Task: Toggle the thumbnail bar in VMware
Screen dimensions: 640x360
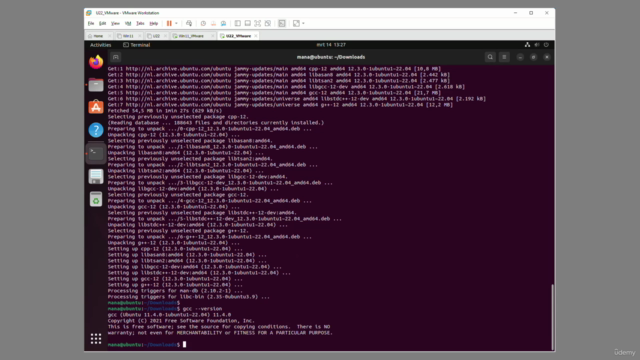Action: (x=248, y=23)
